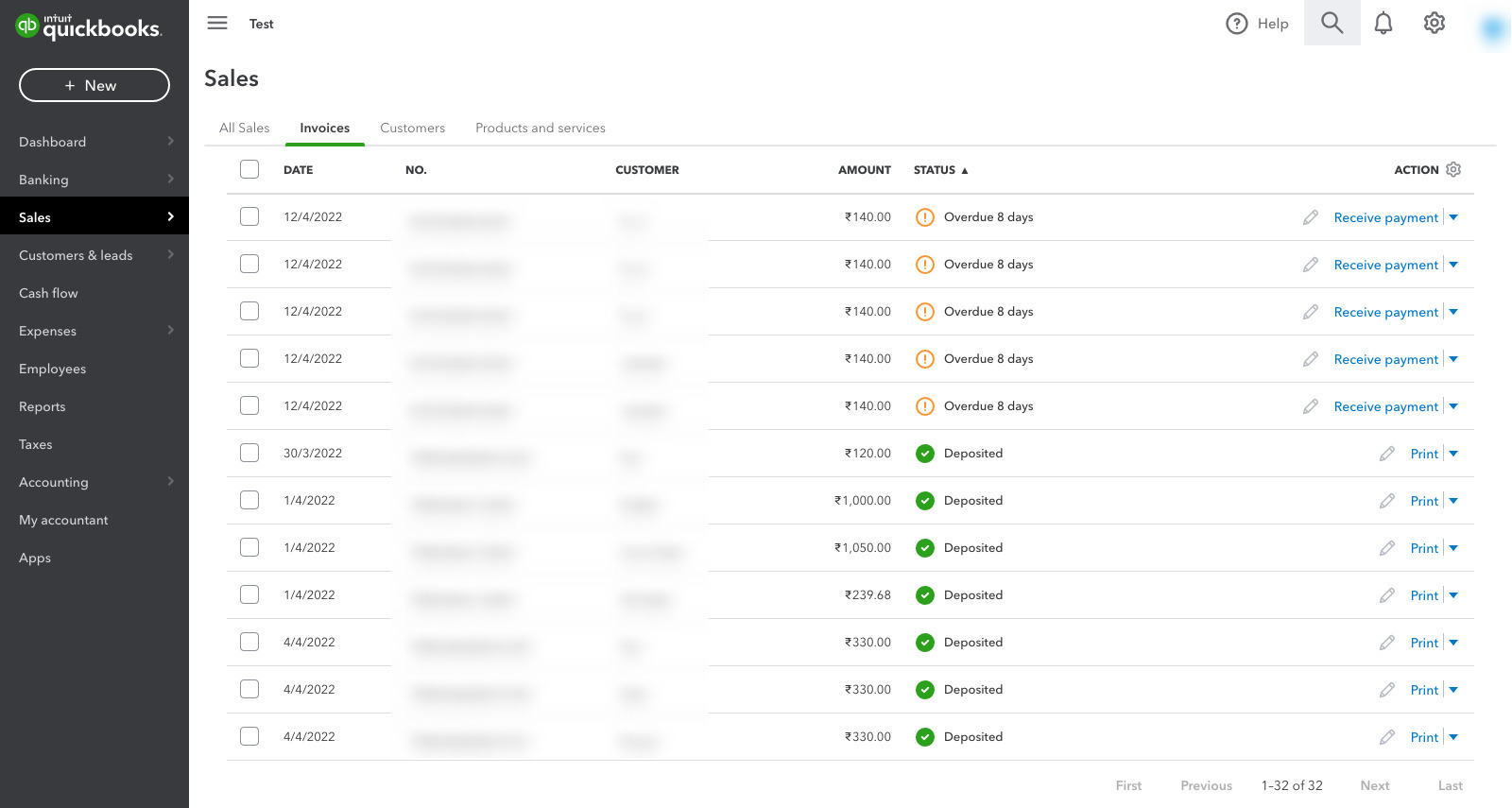Open the settings gear in header
The width and height of the screenshot is (1512, 808).
coord(1435,23)
